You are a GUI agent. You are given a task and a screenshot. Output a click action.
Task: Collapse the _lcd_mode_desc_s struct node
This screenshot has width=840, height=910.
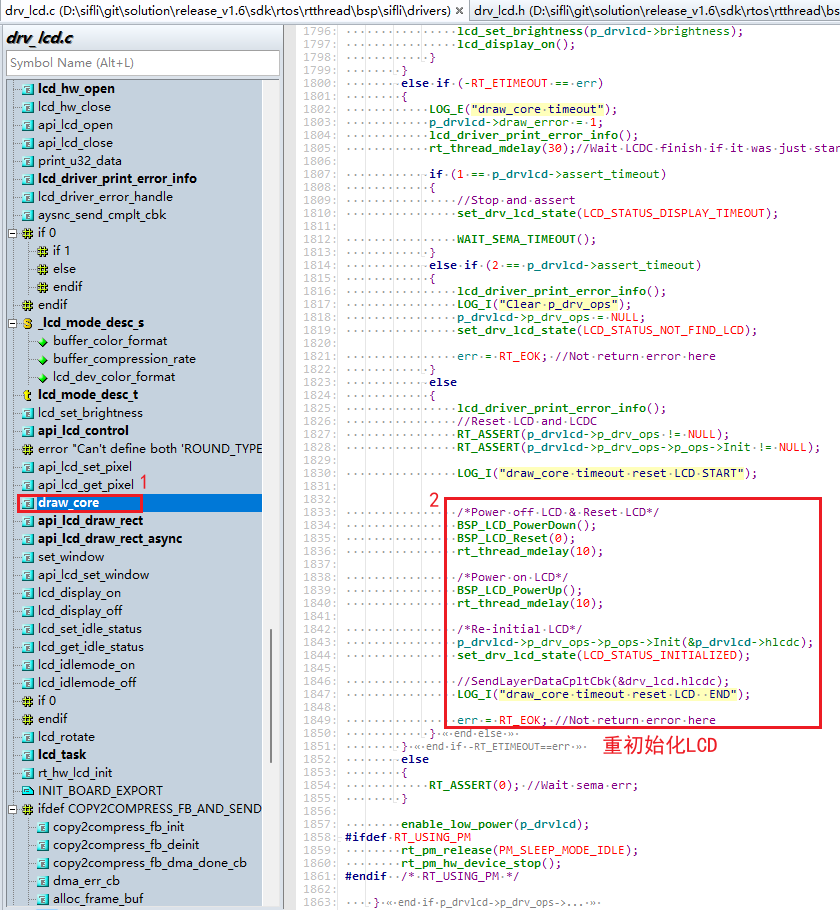coord(13,323)
